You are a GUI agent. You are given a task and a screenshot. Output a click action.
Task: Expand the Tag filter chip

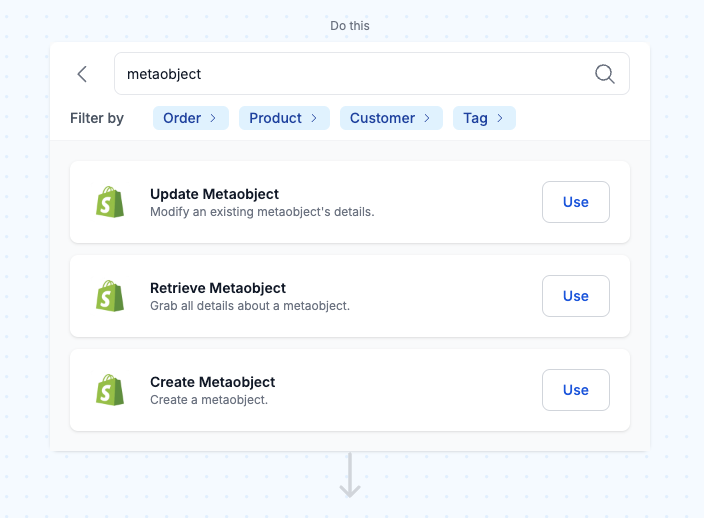point(484,118)
